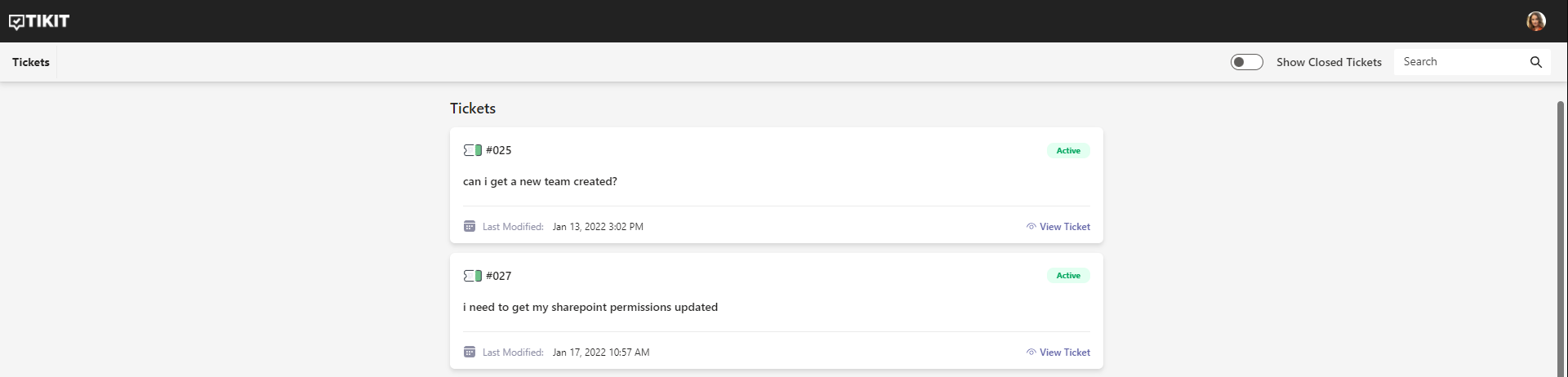Click the search magnifier icon
The height and width of the screenshot is (377, 1568).
coord(1535,62)
